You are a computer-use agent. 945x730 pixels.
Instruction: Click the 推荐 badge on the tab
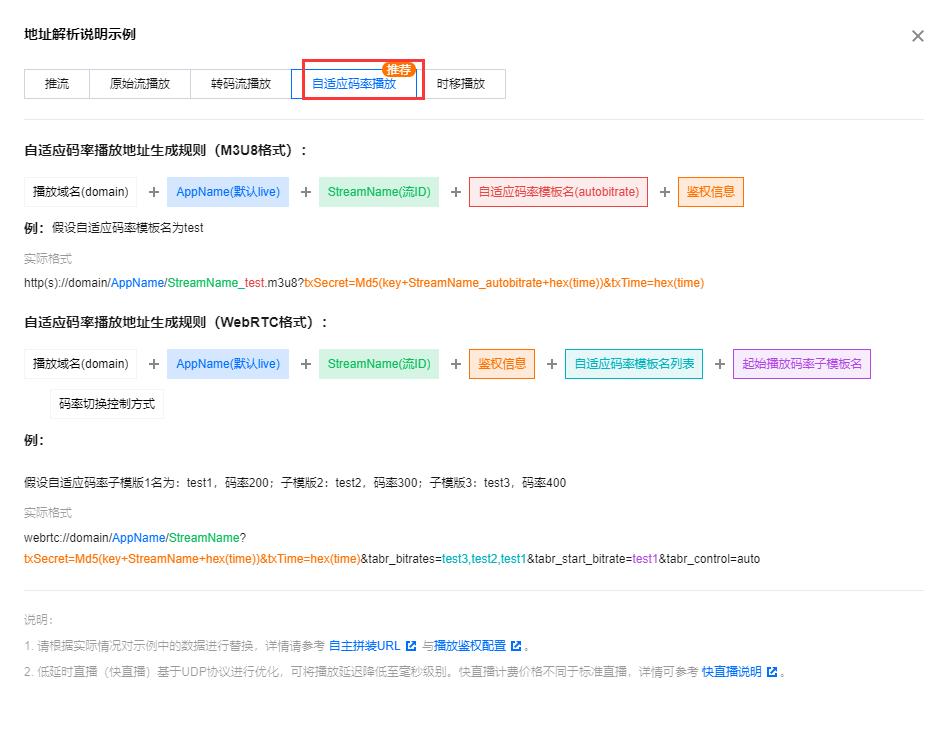click(398, 69)
